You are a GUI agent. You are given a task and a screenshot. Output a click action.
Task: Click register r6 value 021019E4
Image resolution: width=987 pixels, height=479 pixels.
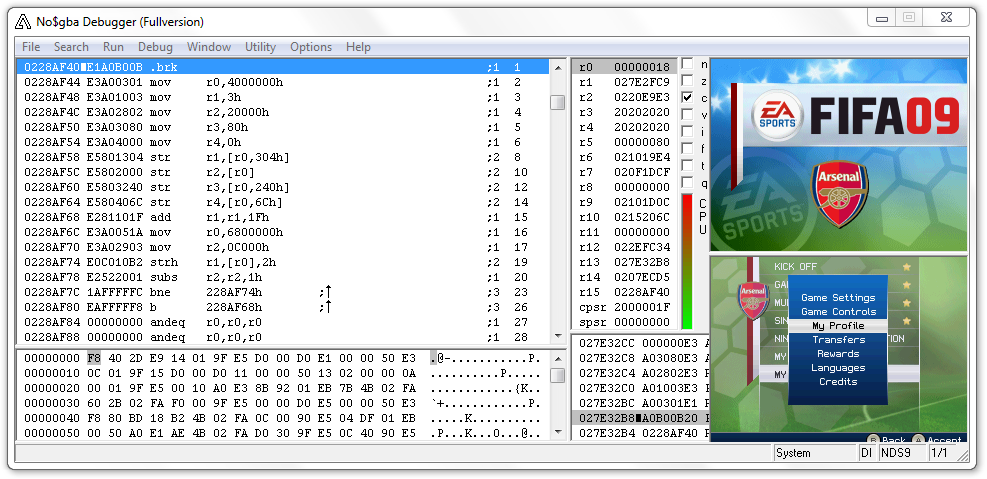(642, 157)
